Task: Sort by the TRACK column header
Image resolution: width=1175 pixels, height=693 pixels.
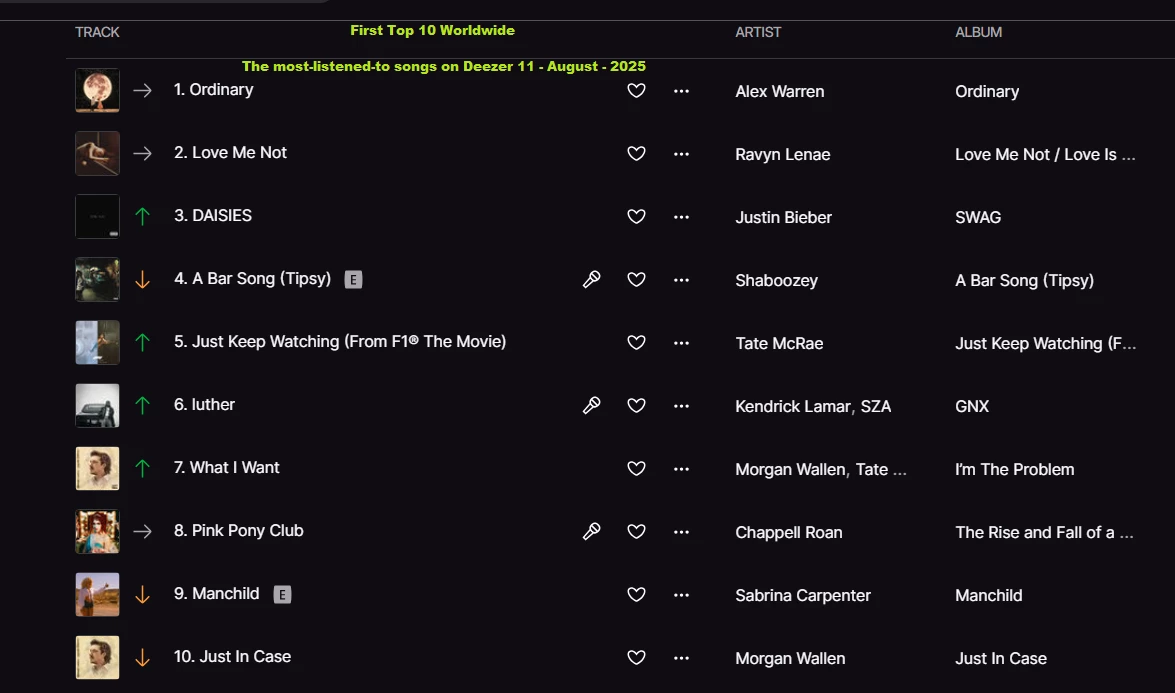Action: pos(97,32)
